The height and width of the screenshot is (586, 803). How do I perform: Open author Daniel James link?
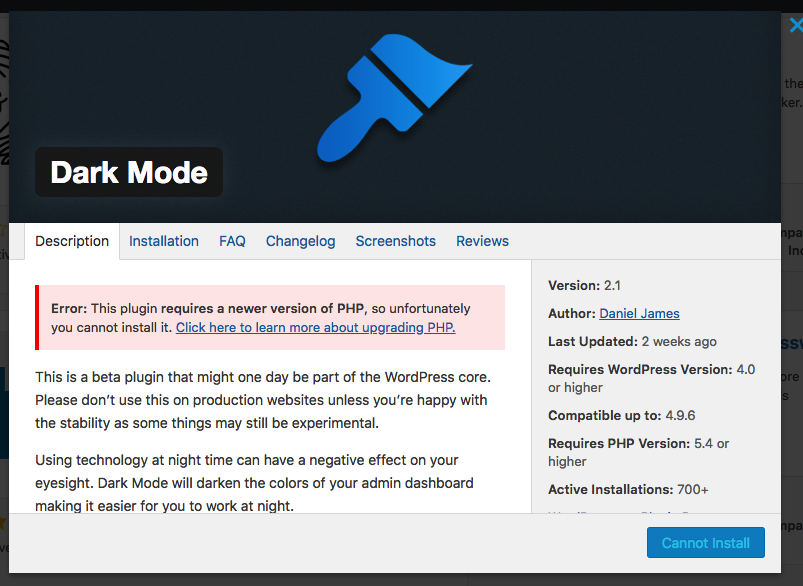coord(640,313)
